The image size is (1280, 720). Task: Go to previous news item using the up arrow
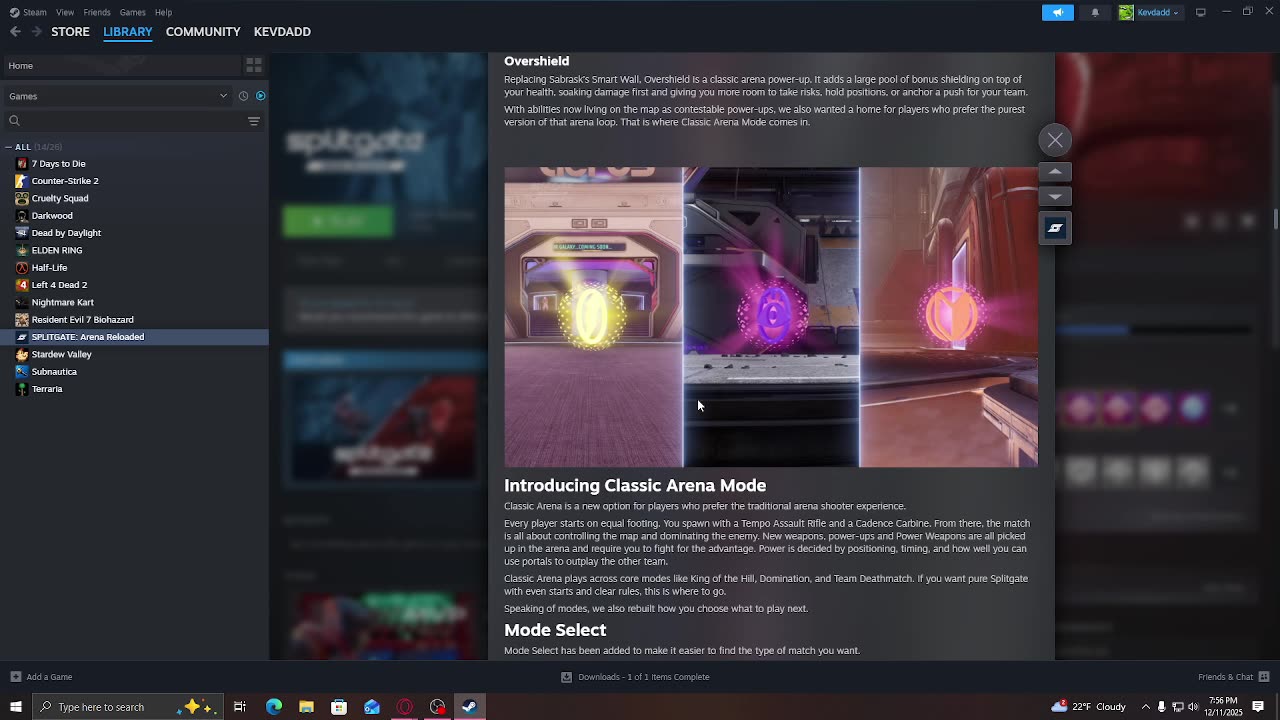(1055, 172)
